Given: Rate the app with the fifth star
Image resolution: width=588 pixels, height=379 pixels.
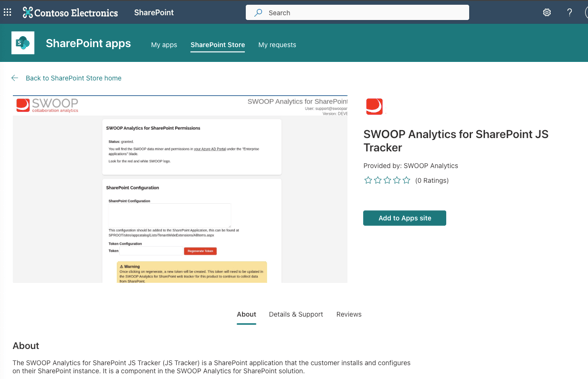Looking at the screenshot, I should pyautogui.click(x=406, y=180).
